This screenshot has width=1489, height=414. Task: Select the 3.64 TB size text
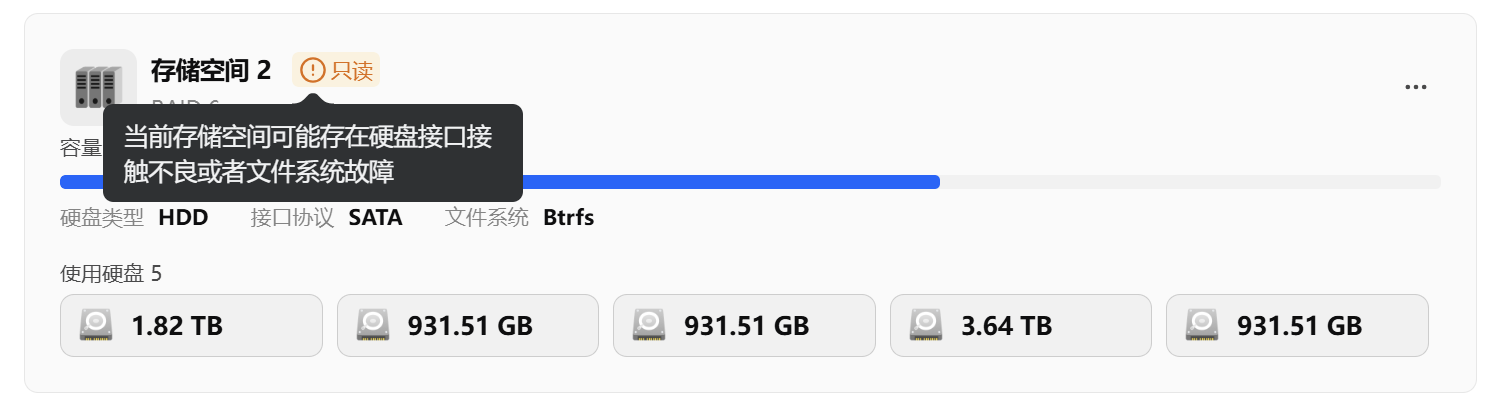[x=1006, y=325]
